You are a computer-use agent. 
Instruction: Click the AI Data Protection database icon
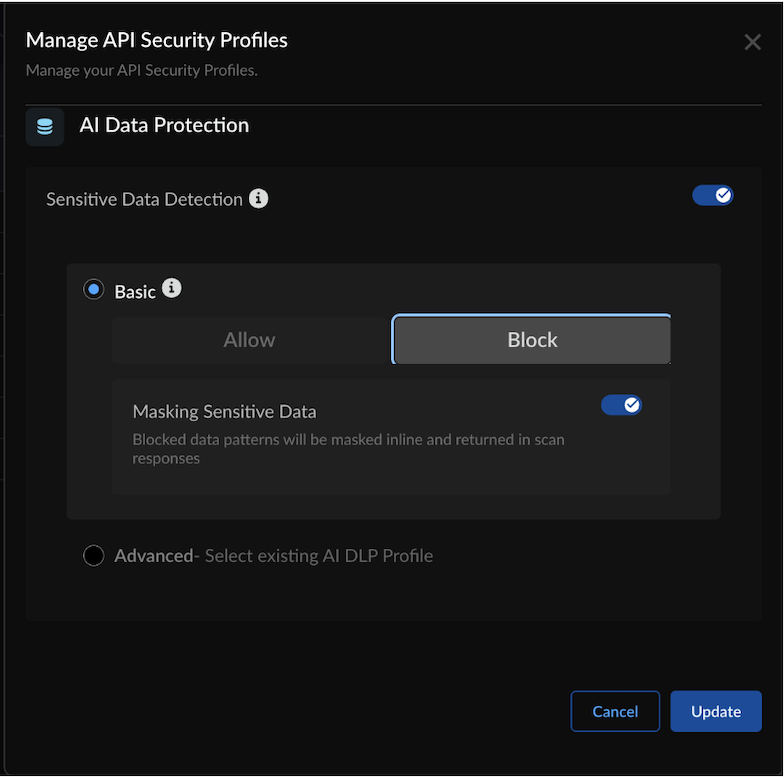[45, 127]
